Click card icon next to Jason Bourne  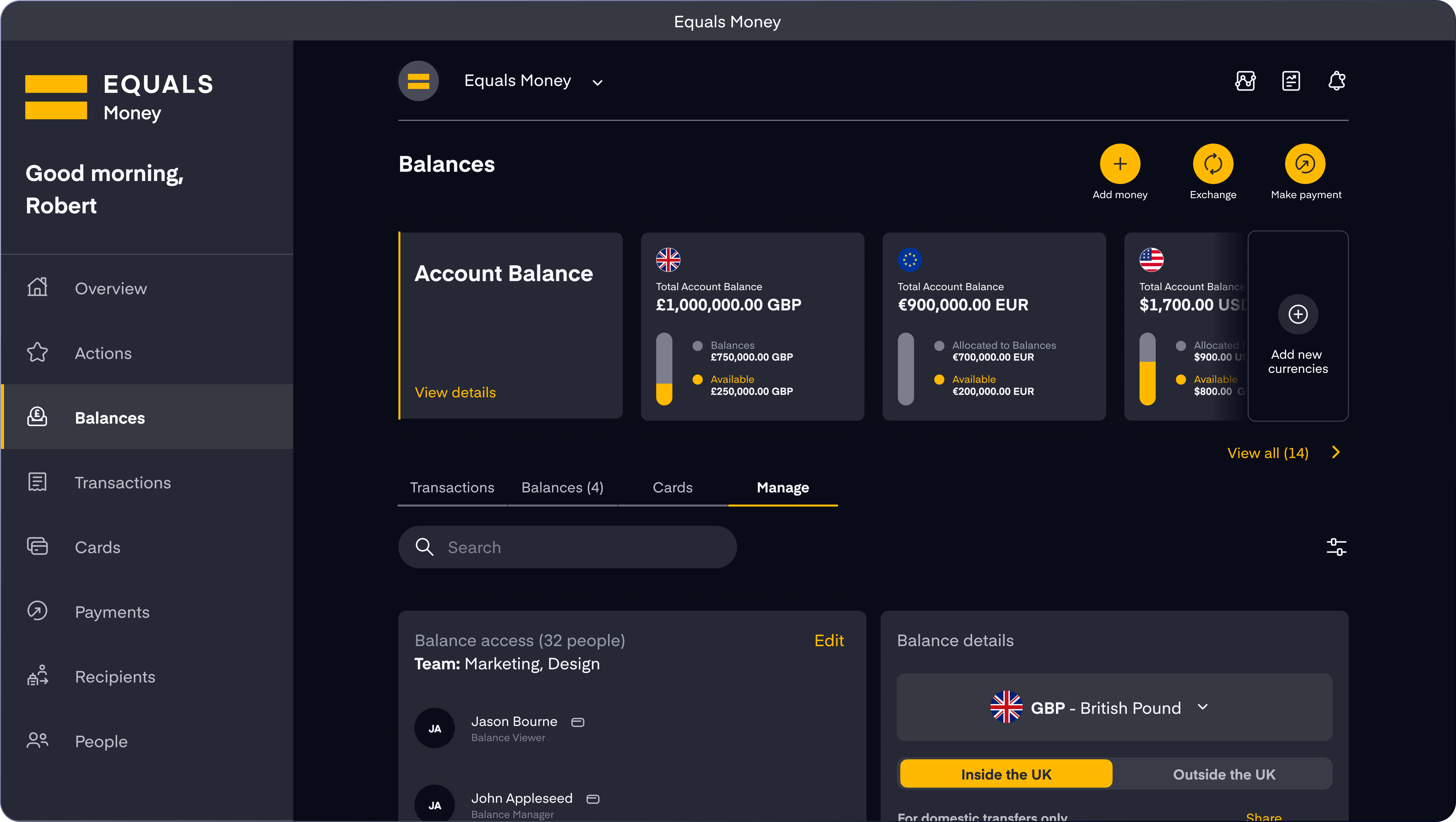(x=578, y=722)
